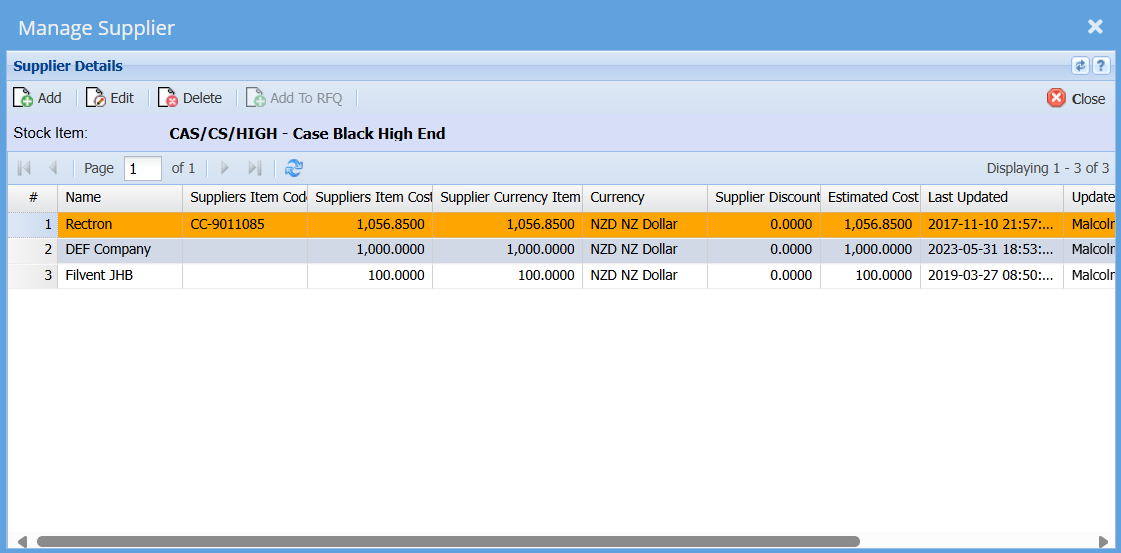Click the panel refresh icon beside help
The image size is (1121, 553).
tap(1080, 66)
